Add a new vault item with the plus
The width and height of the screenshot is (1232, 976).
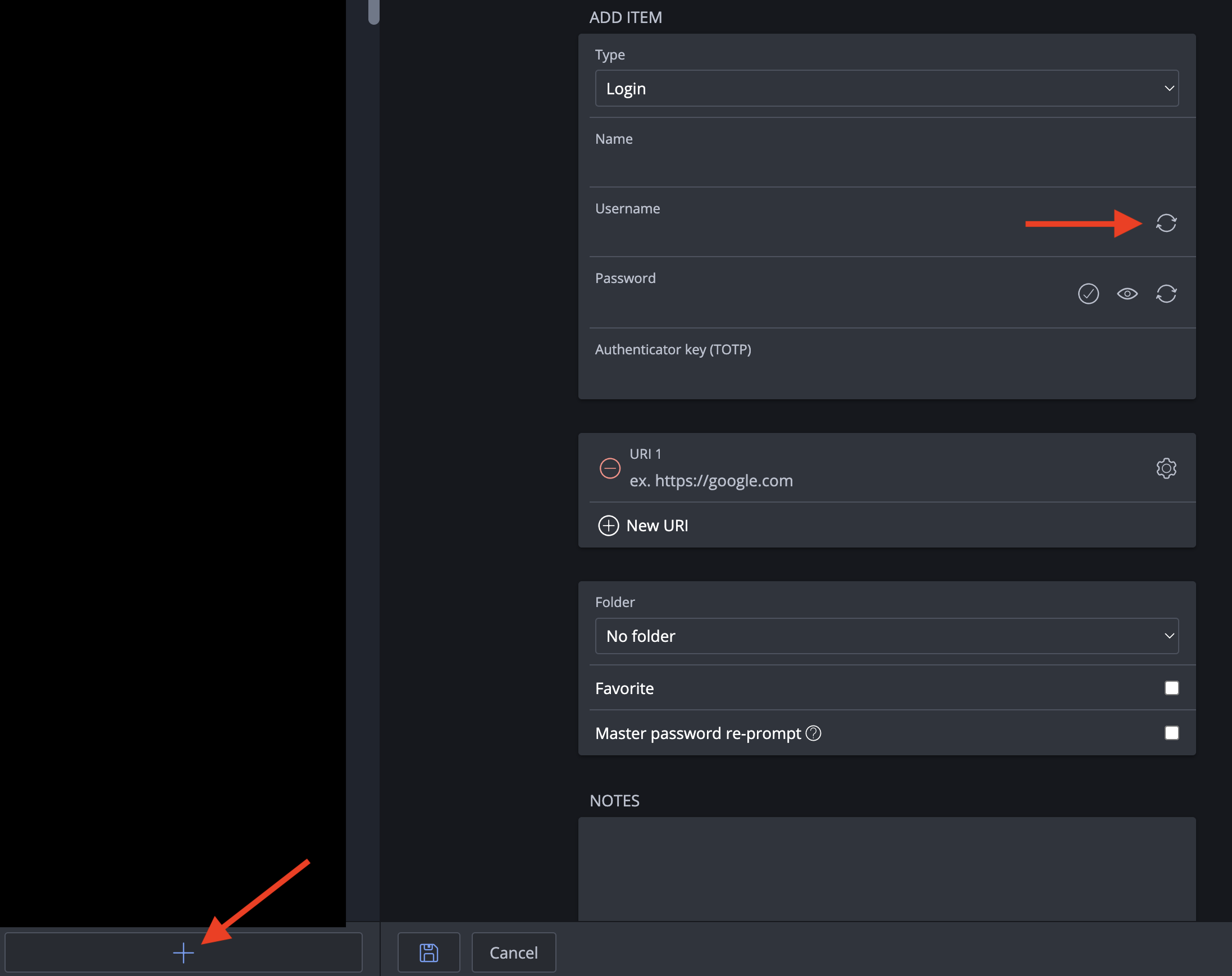(184, 952)
